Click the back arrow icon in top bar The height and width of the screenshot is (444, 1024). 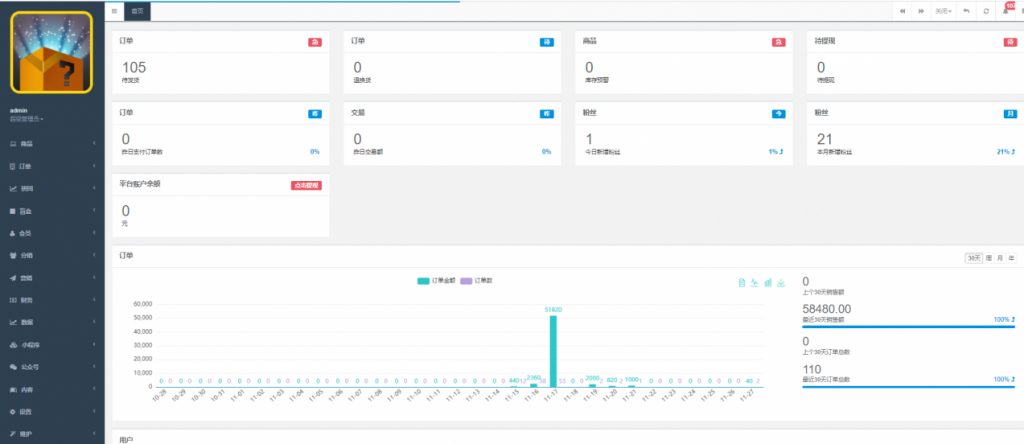click(967, 11)
